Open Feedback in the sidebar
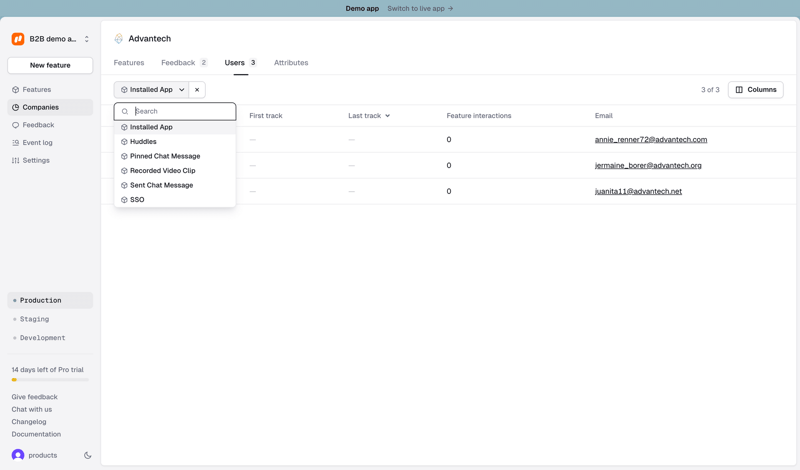Viewport: 800px width, 470px height. point(50,125)
